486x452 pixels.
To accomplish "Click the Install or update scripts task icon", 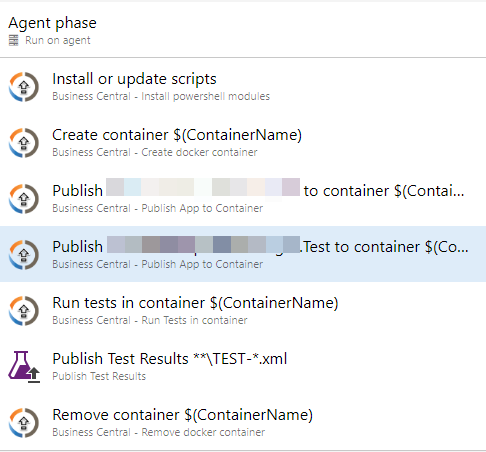I will tap(24, 87).
